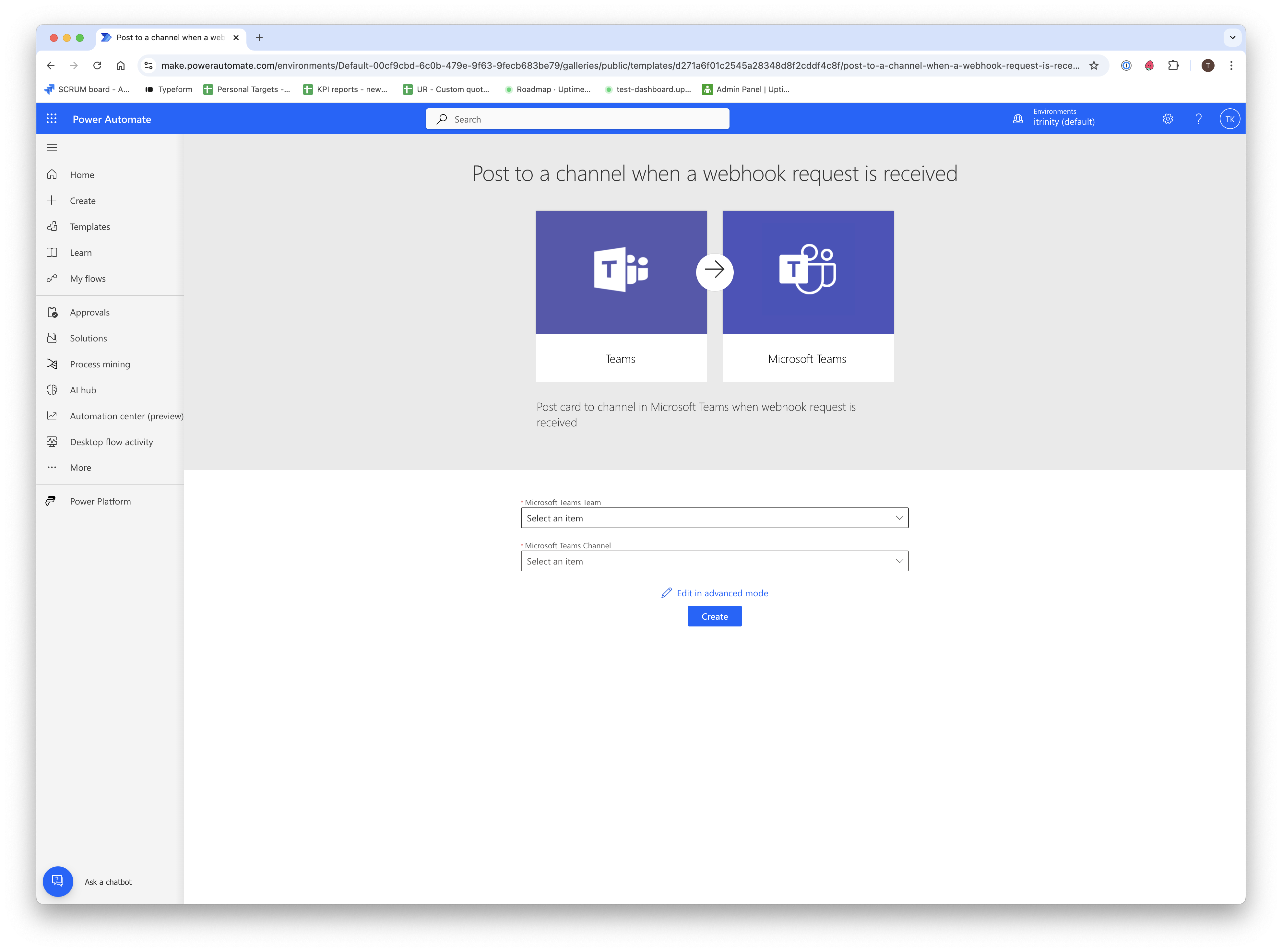Open the Ask a chatbot button

(x=58, y=881)
